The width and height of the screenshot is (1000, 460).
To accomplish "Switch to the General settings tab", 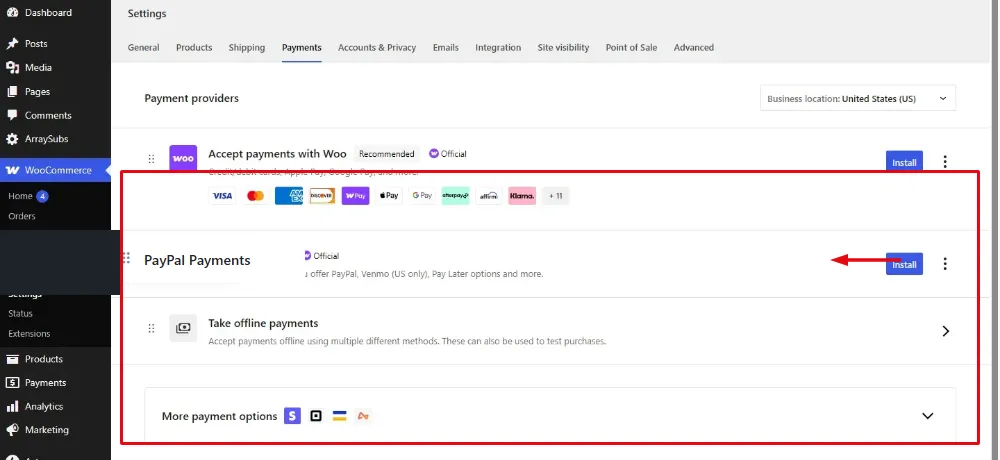I will click(x=143, y=47).
